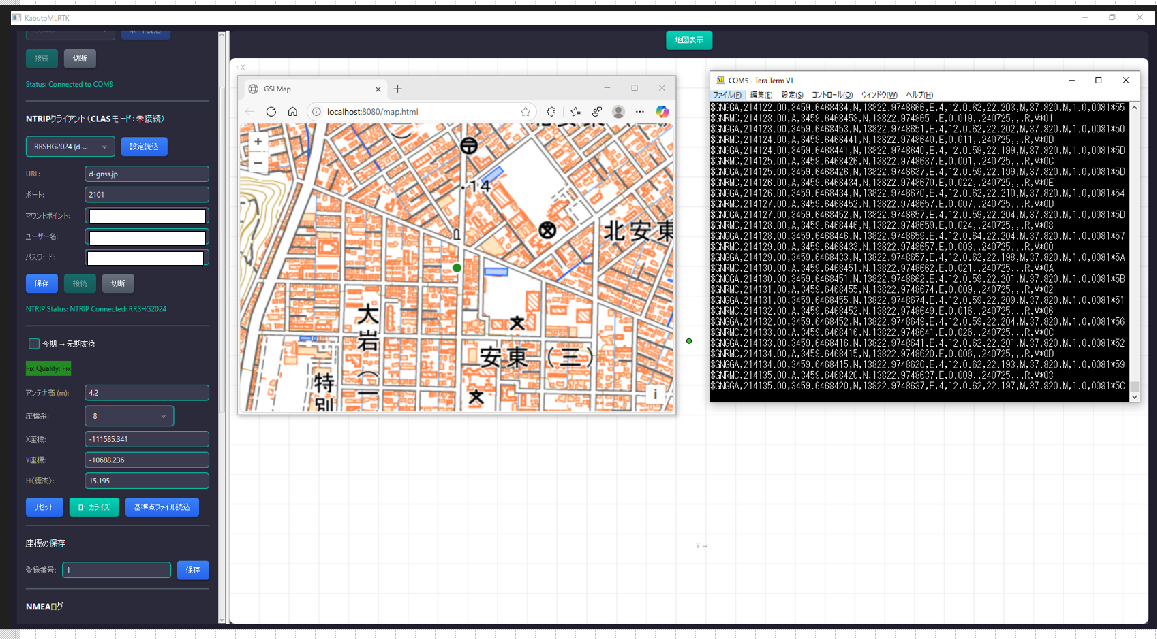Screen dimensions: 1157x639
Task: Select the green position marker on map
Action: pos(457,268)
